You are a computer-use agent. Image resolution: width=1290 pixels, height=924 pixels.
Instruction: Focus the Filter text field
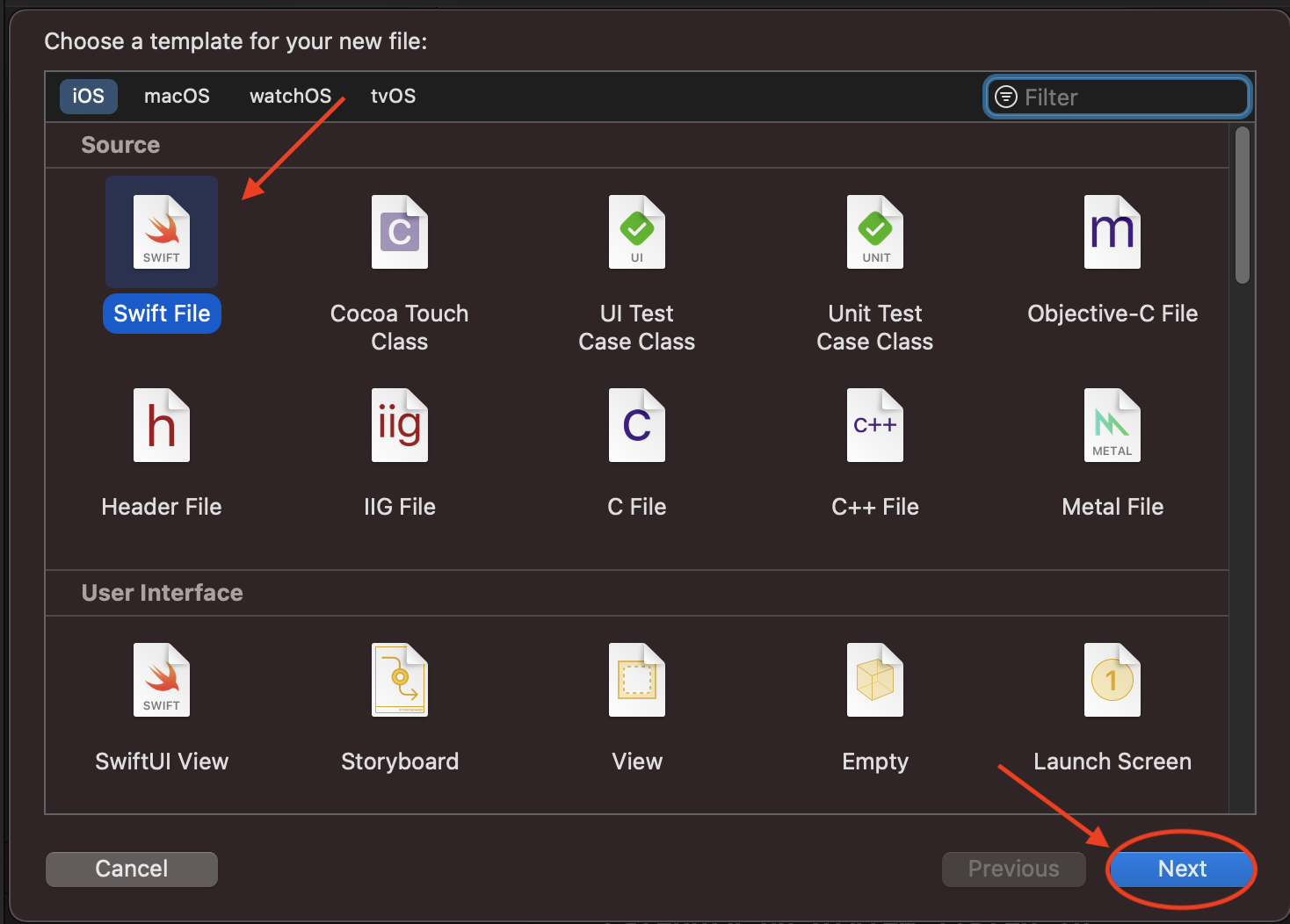[1118, 97]
